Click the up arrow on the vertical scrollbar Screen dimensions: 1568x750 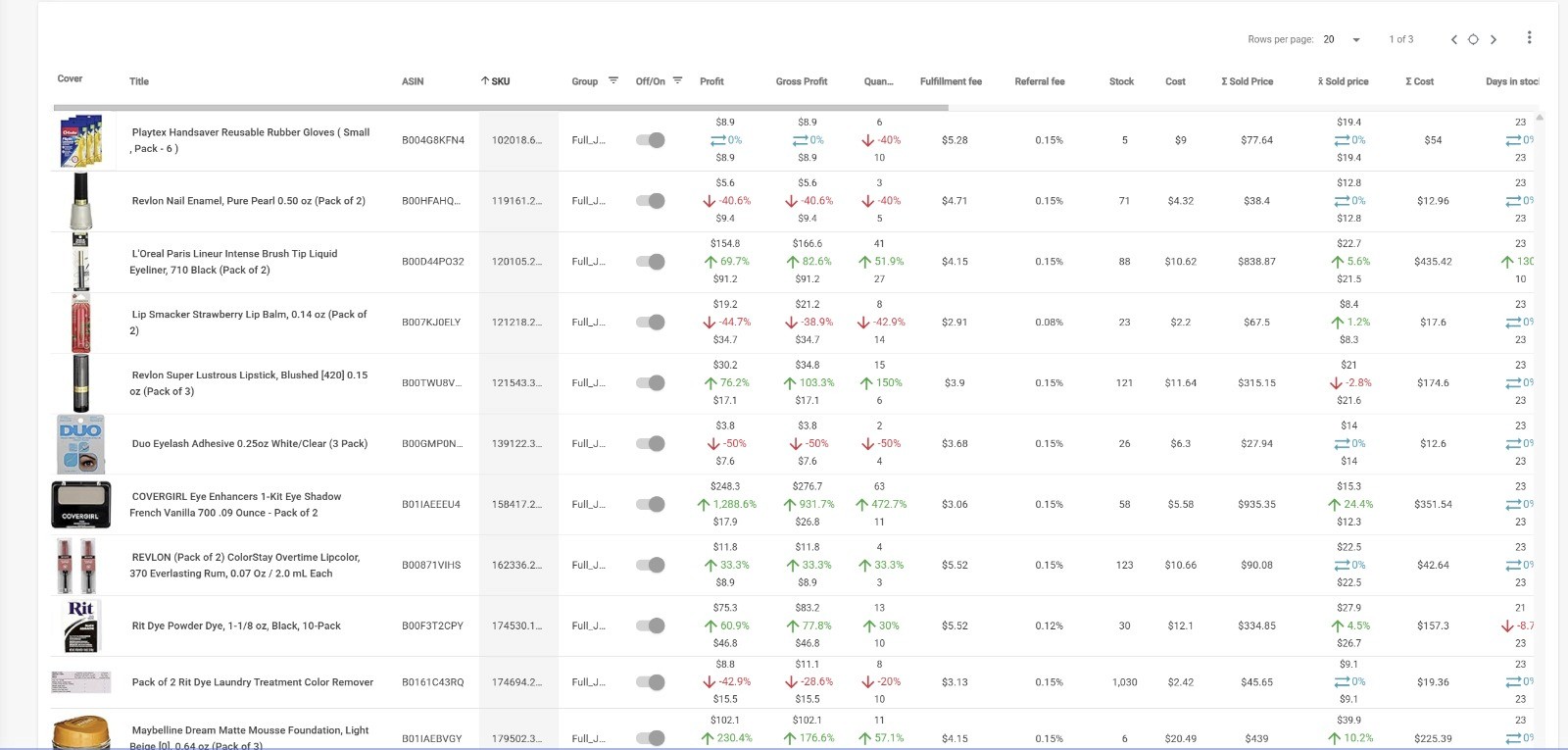1540,118
